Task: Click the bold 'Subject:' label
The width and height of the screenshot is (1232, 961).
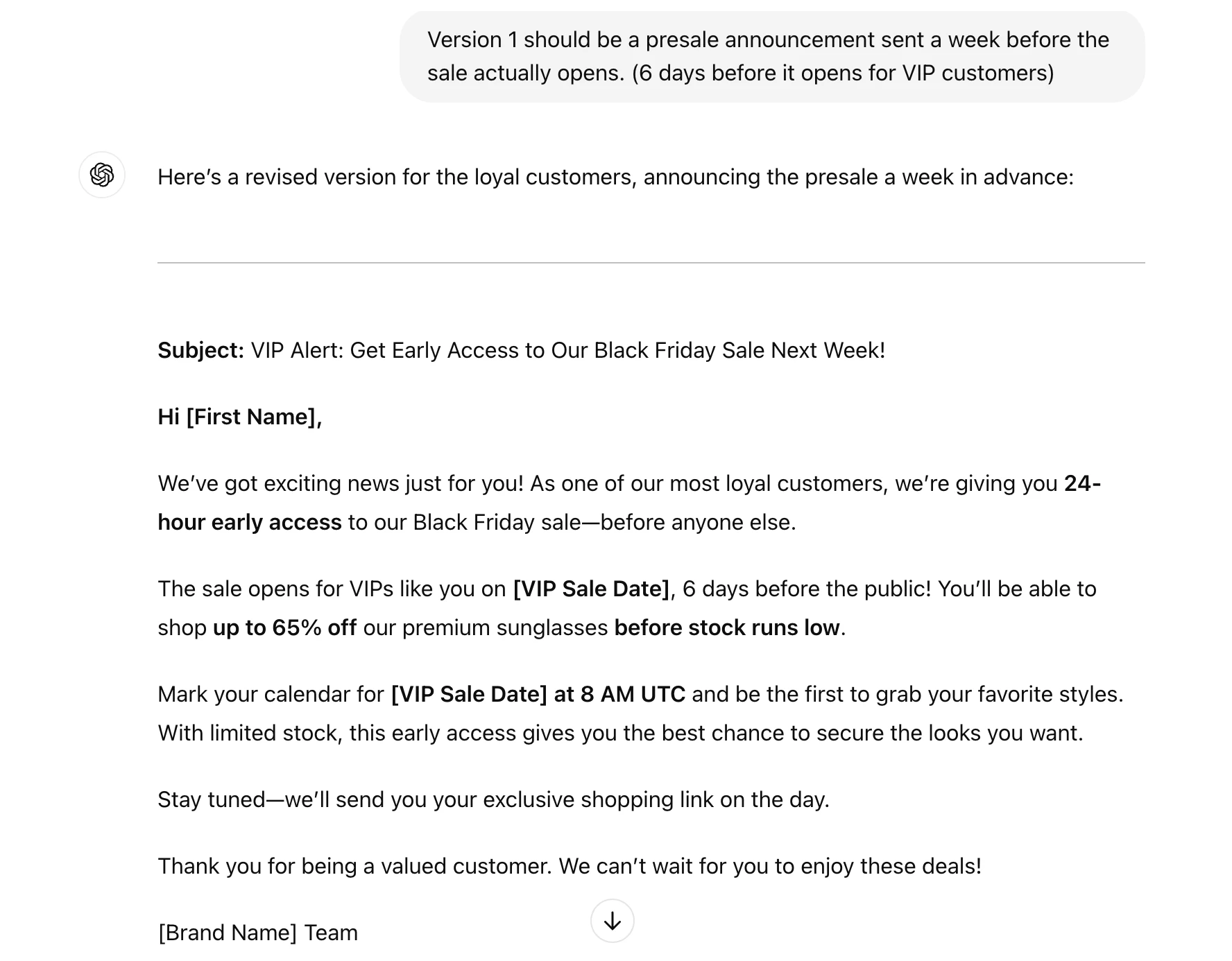Action: coord(200,350)
